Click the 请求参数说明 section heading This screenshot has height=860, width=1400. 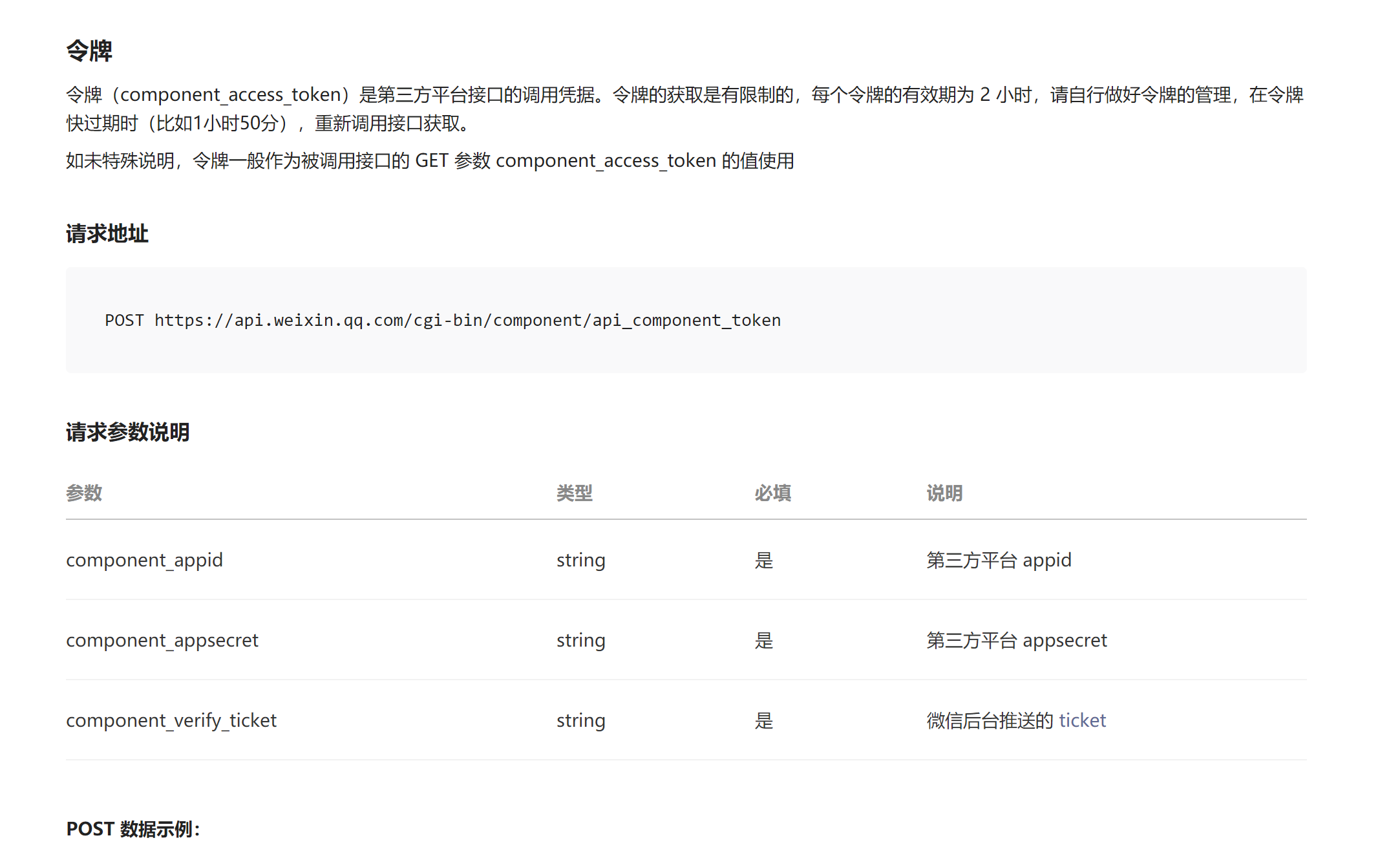127,432
